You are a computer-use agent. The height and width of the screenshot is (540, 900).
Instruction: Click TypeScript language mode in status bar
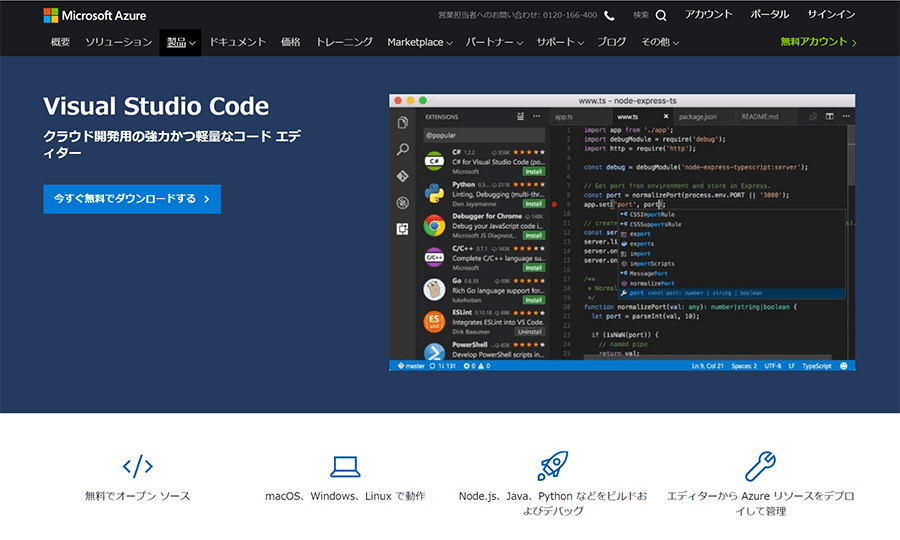817,366
